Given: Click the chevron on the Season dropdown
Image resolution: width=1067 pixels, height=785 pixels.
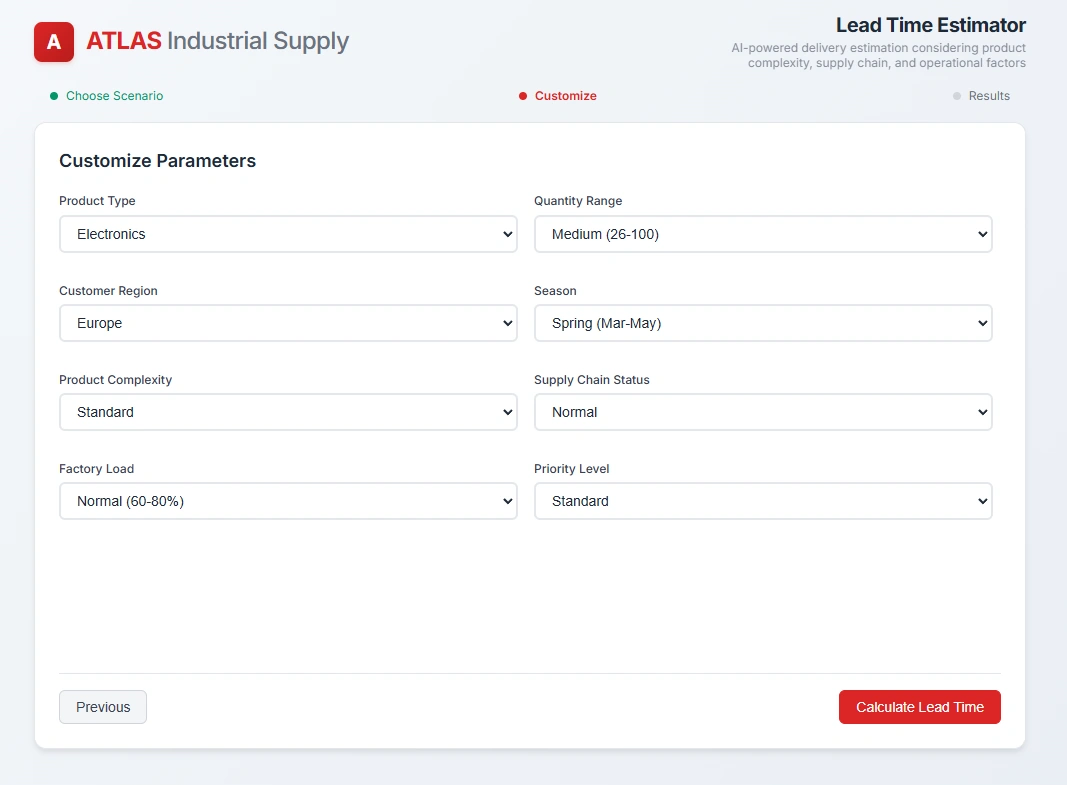Looking at the screenshot, I should point(980,323).
